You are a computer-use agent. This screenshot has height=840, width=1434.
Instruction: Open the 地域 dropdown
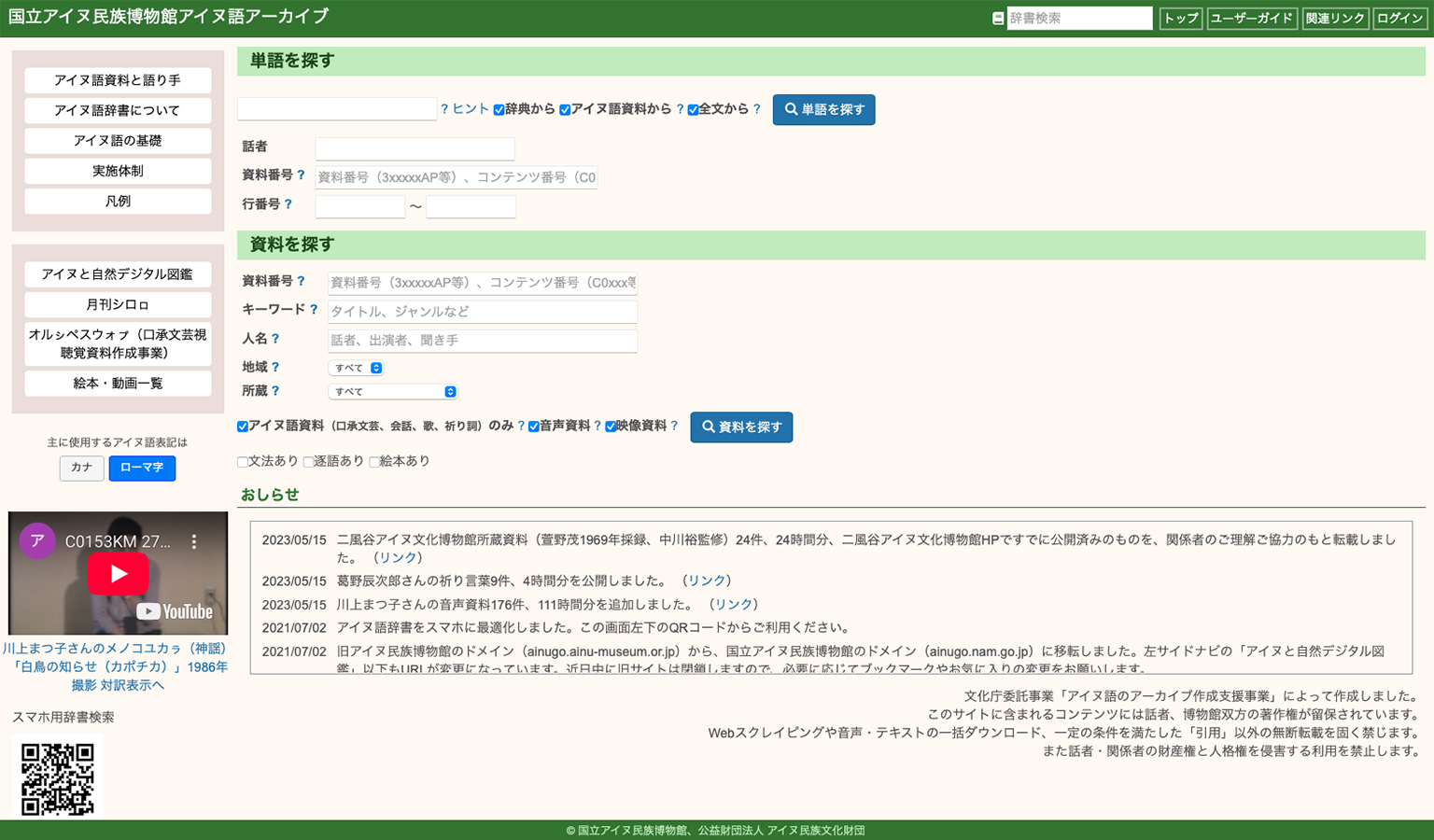click(x=356, y=367)
